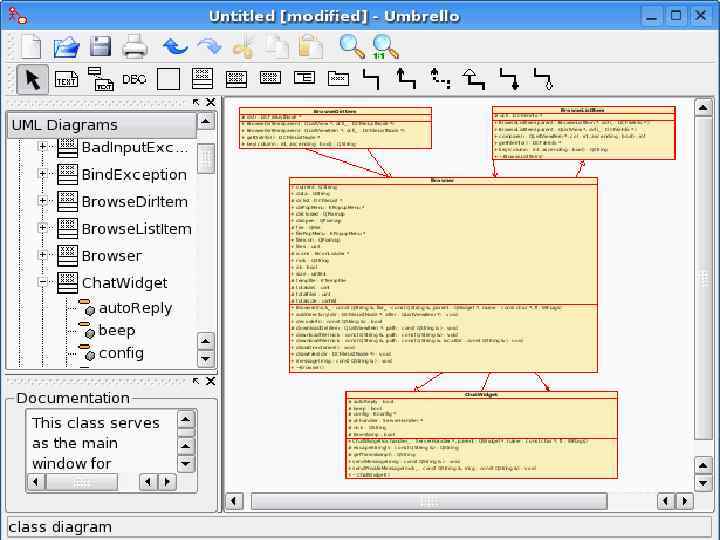720x540 pixels.
Task: Expand the BindException tree node
Action: point(42,174)
